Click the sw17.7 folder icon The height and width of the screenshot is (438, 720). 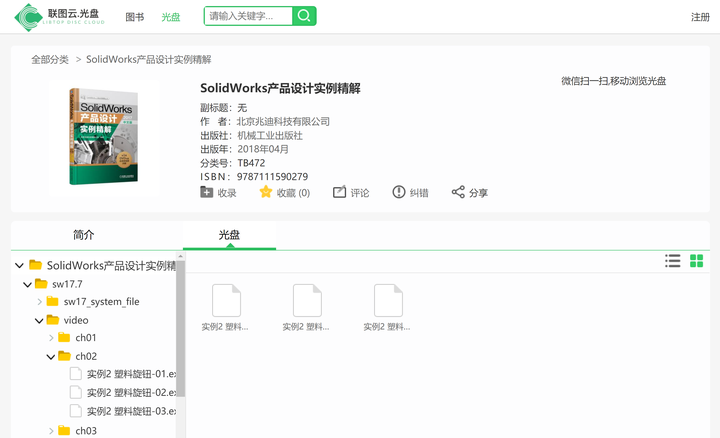pyautogui.click(x=41, y=284)
